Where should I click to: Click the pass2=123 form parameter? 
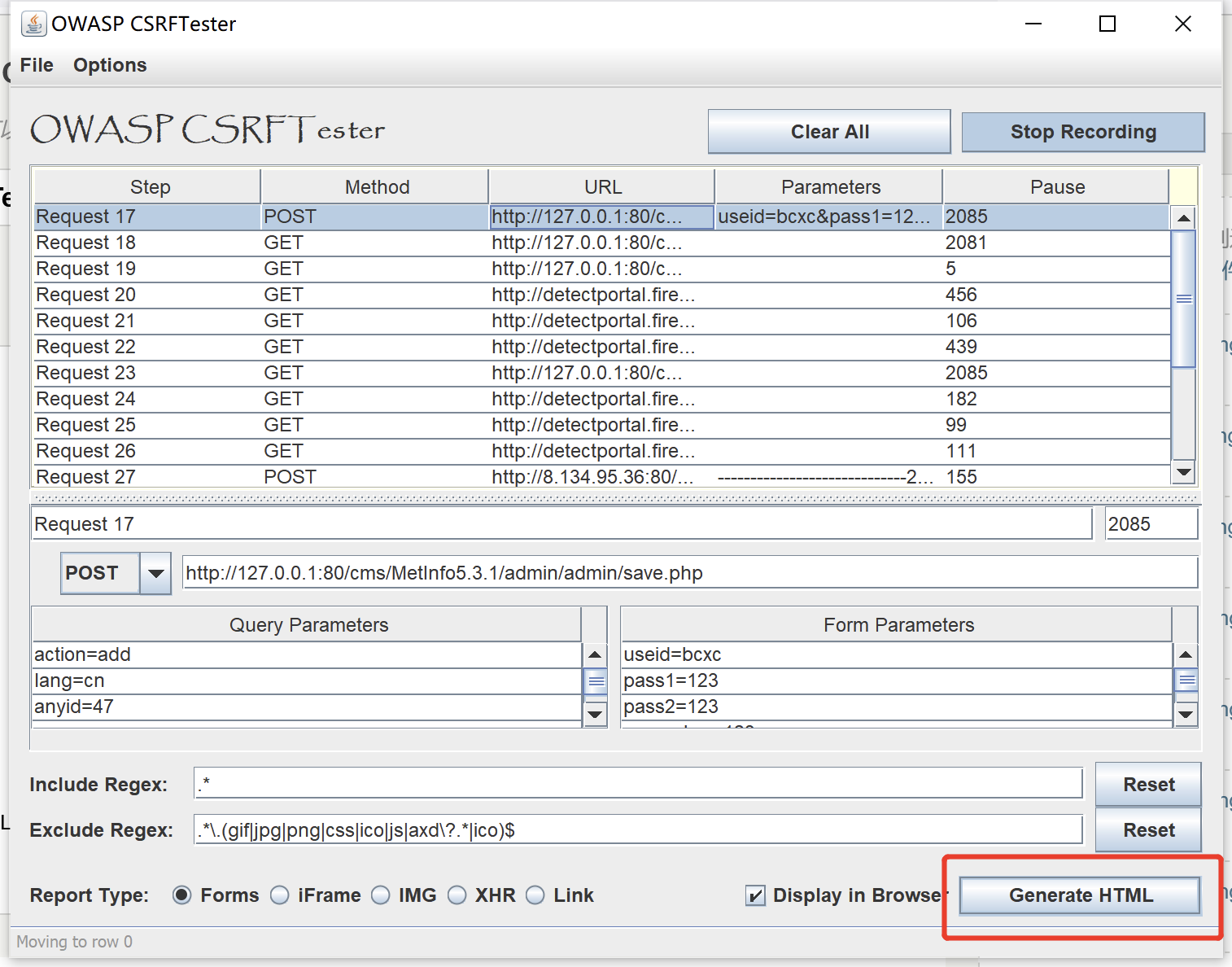897,707
